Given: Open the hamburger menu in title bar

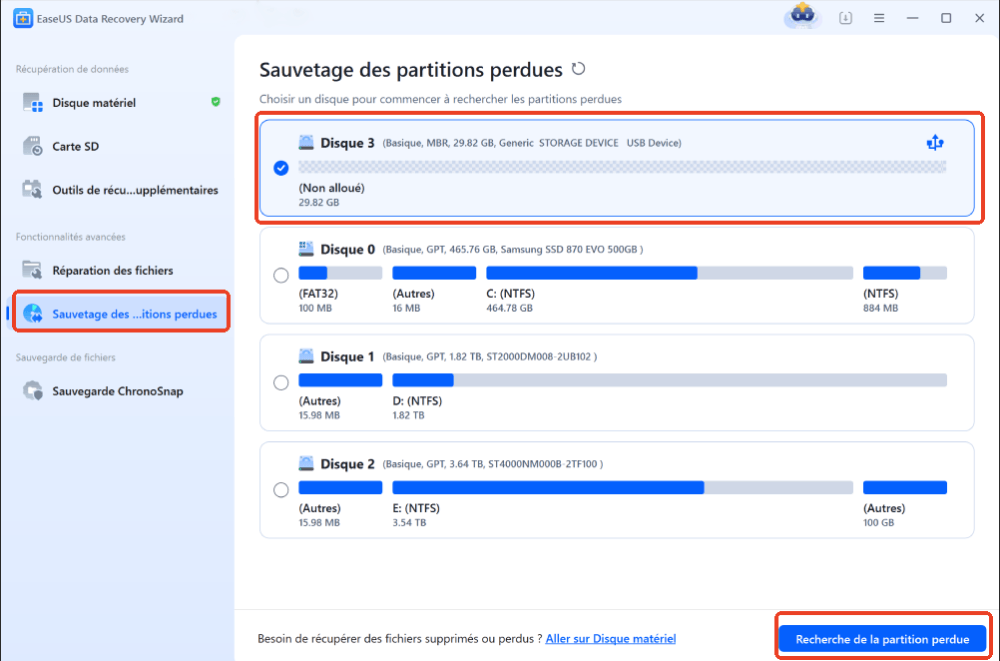Looking at the screenshot, I should point(879,19).
